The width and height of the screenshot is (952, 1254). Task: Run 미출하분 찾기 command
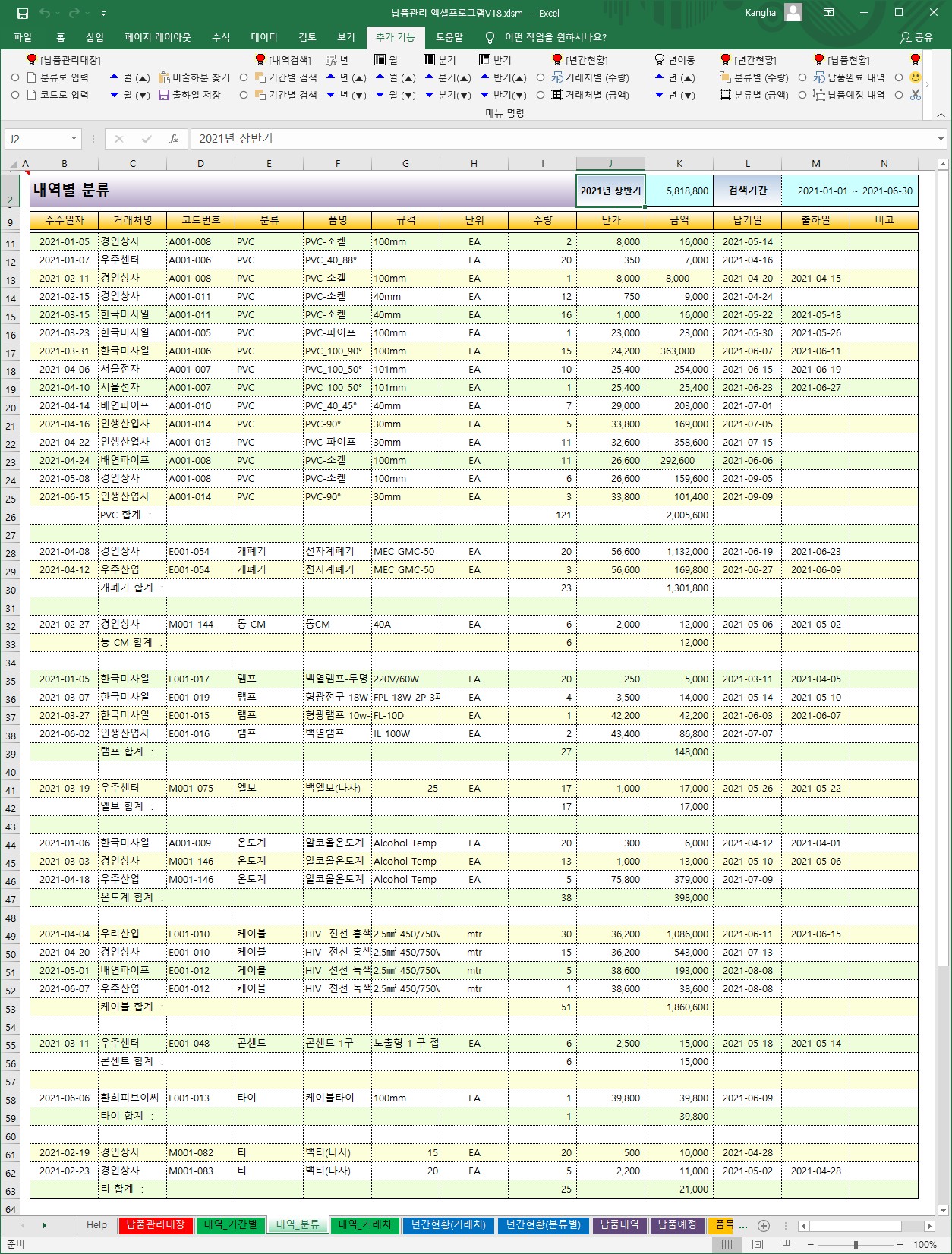[x=194, y=77]
